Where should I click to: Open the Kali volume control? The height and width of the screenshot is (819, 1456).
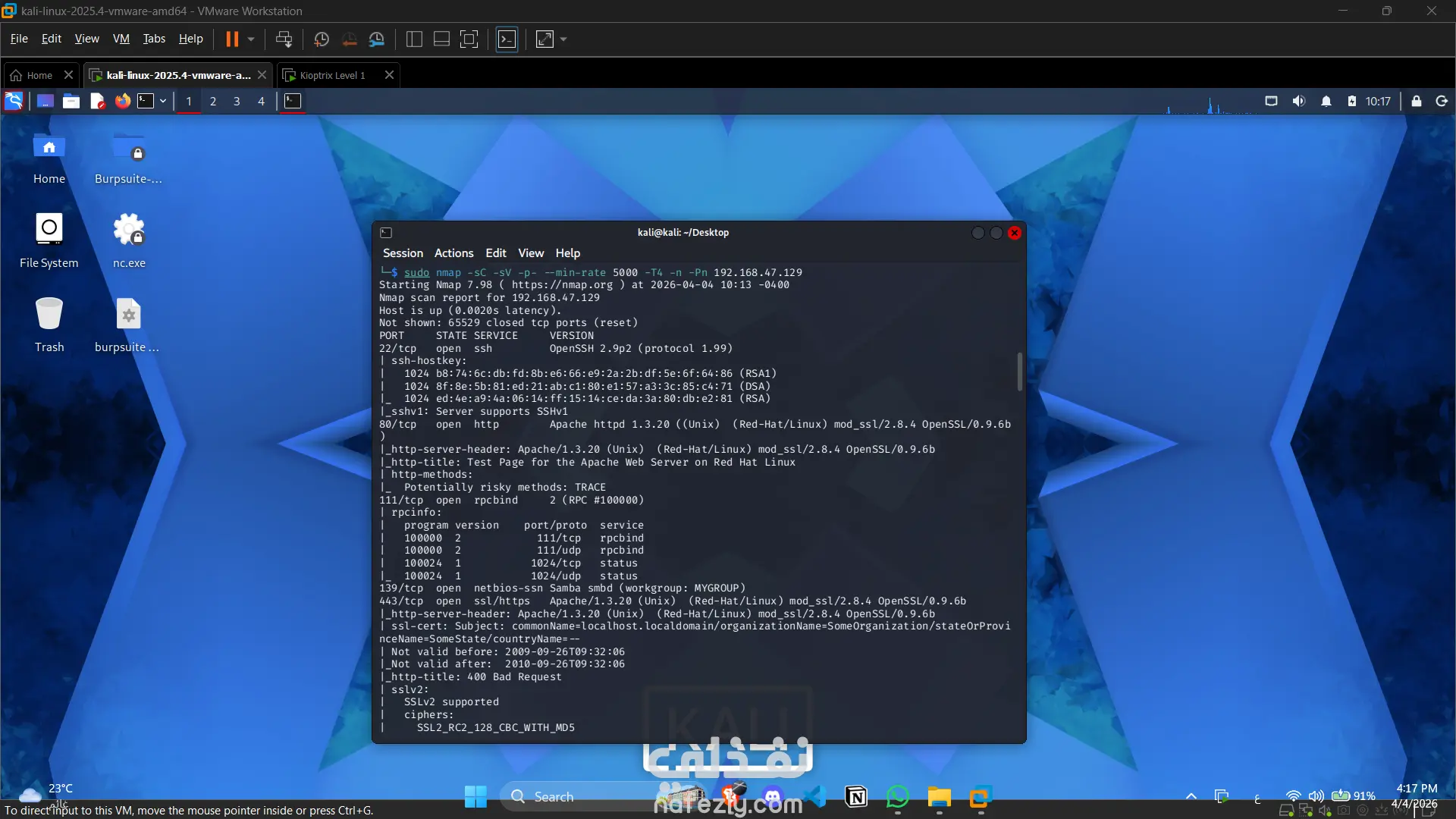click(x=1299, y=101)
